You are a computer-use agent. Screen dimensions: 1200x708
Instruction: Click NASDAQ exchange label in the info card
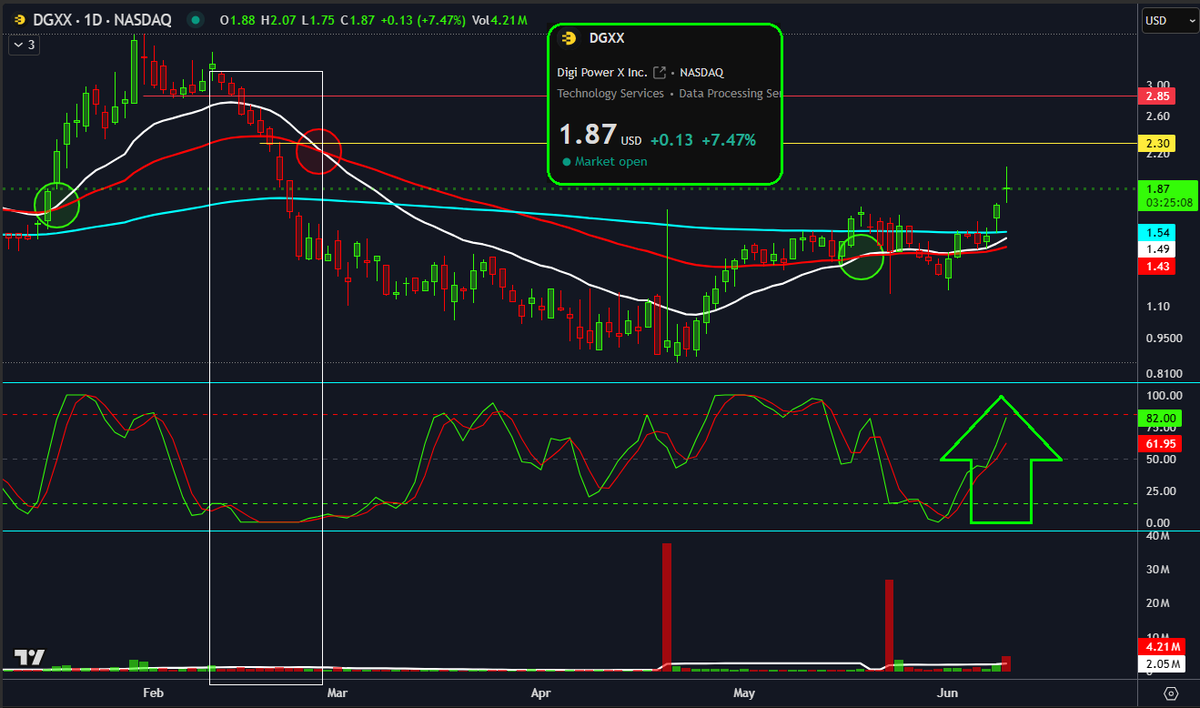coord(701,72)
